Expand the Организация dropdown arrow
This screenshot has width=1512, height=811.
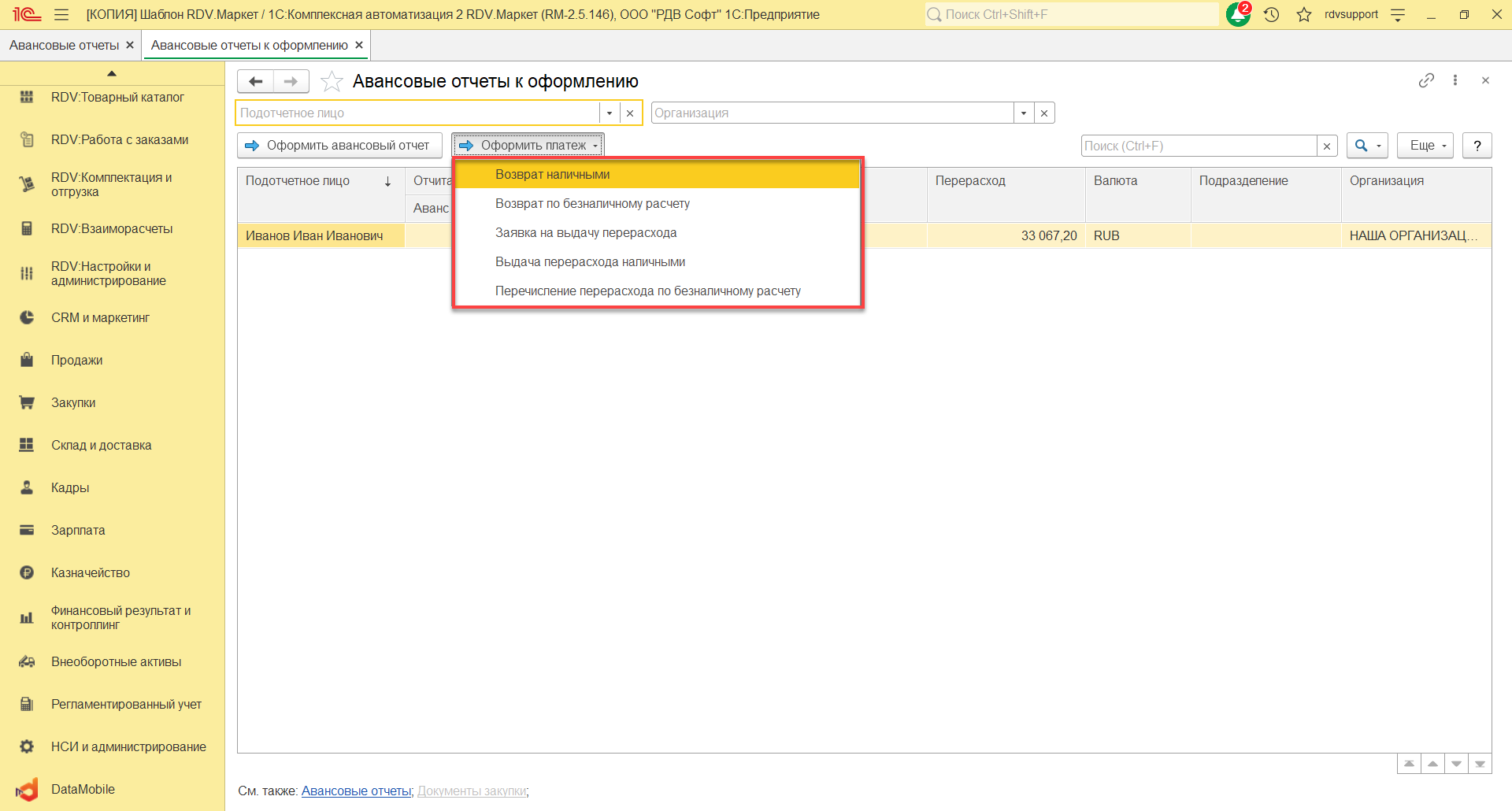[x=1023, y=113]
